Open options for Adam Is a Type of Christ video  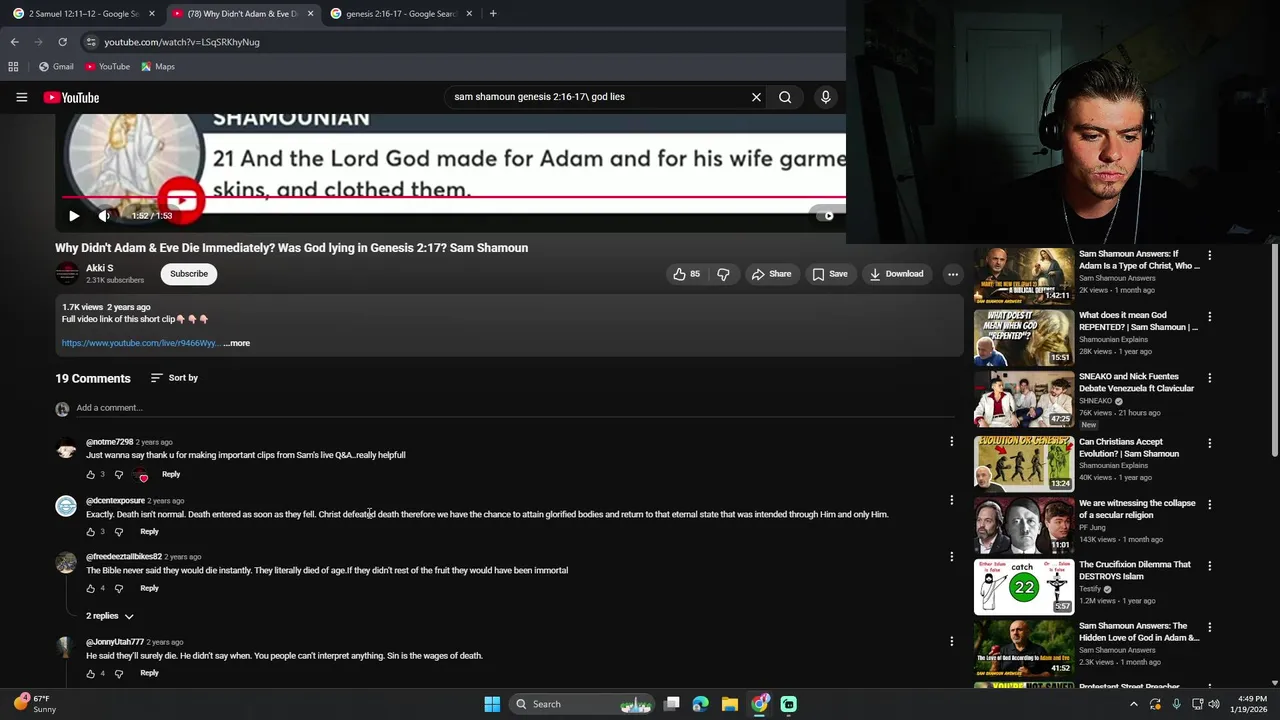(x=1209, y=255)
